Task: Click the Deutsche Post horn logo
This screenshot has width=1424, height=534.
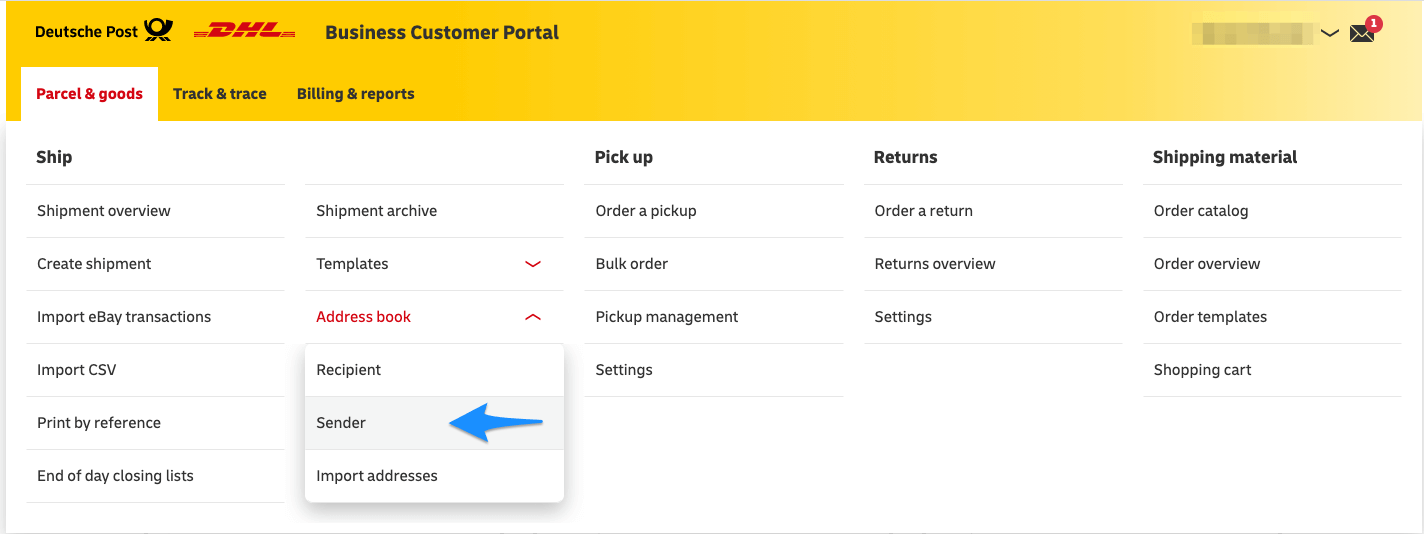Action: [x=158, y=31]
